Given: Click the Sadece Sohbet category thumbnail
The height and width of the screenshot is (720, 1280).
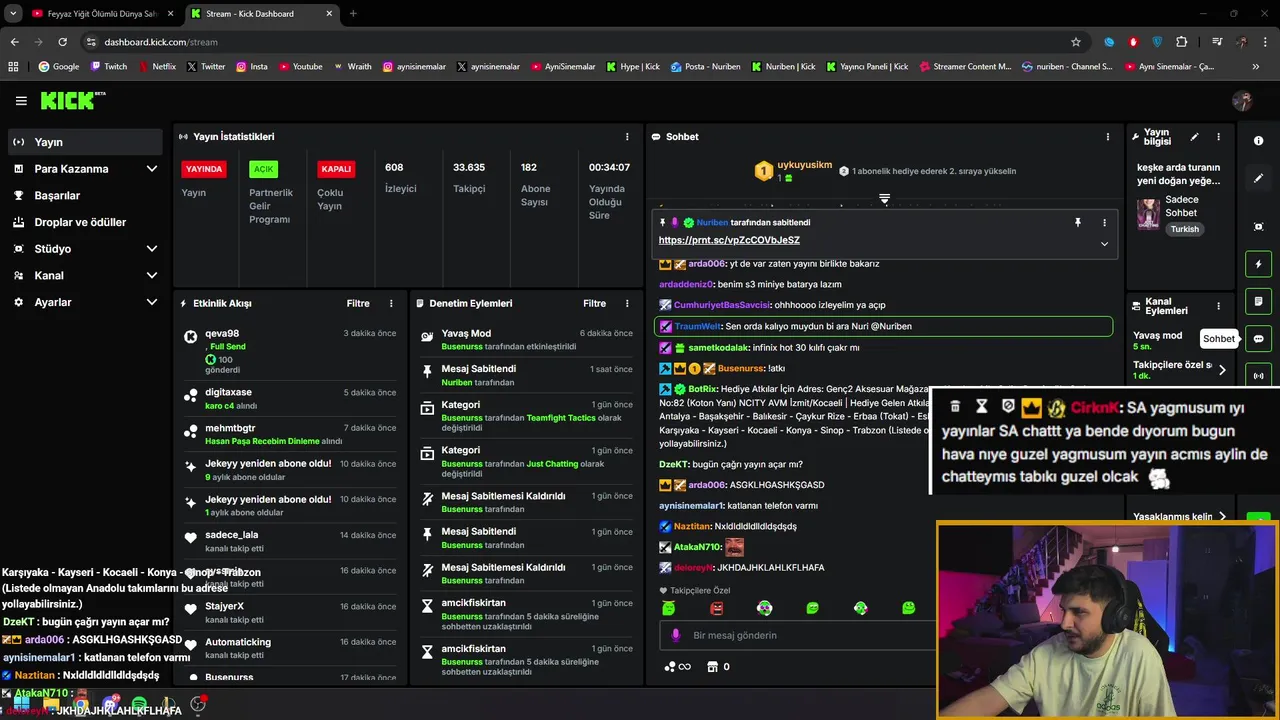Looking at the screenshot, I should 1148,214.
